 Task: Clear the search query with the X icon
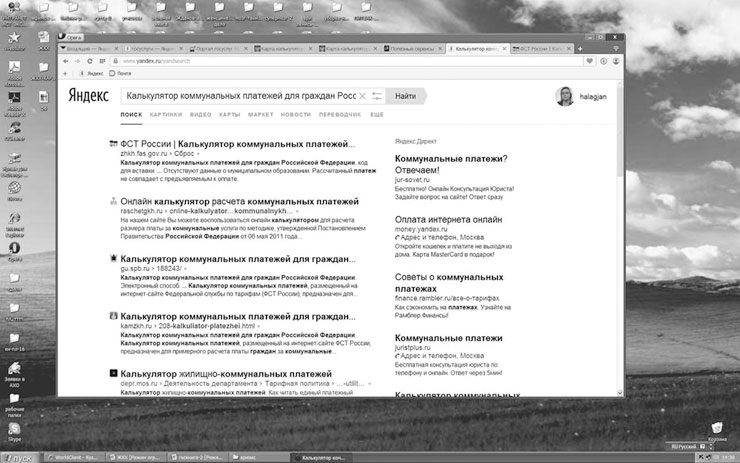362,97
